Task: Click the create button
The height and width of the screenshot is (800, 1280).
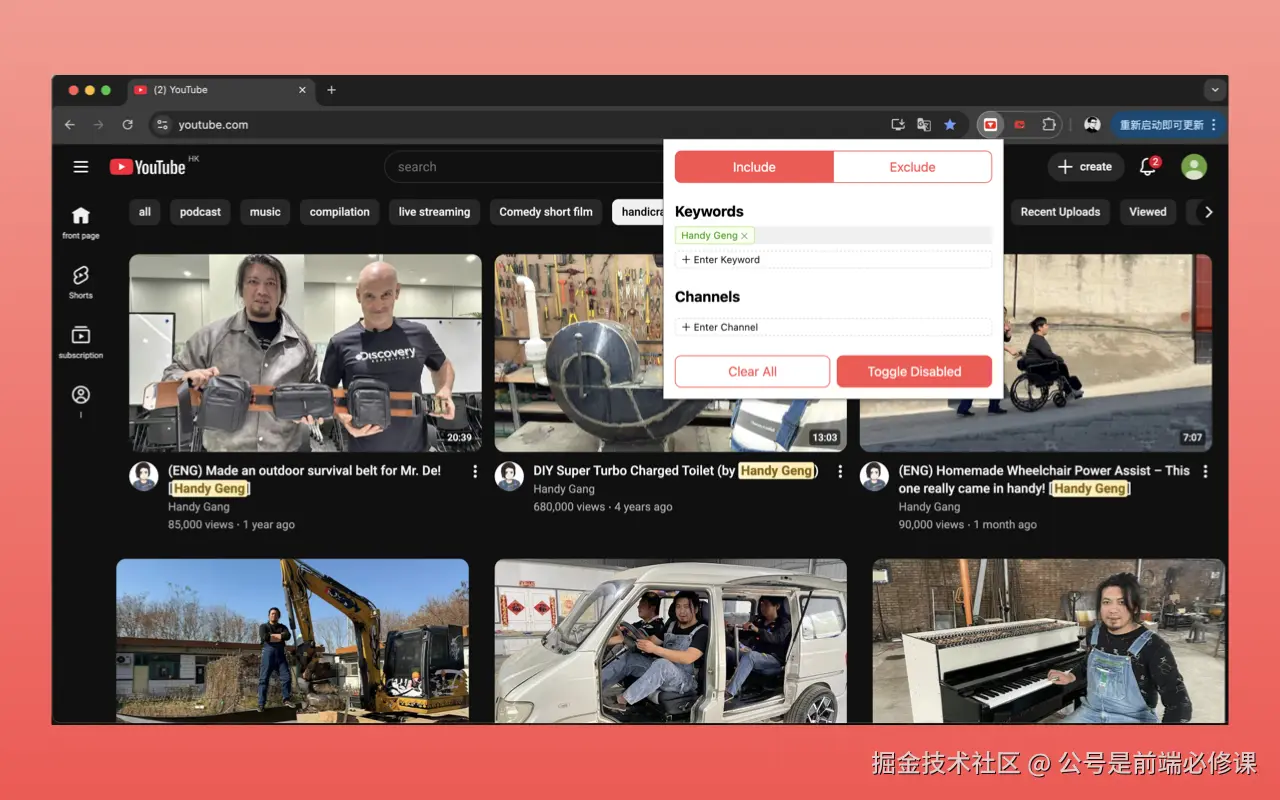Action: 1085,167
